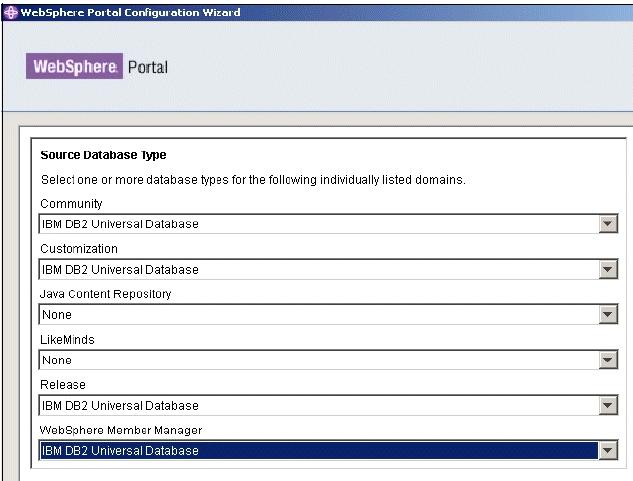633x481 pixels.
Task: Open the Java Content Repository dropdown arrow
Action: (x=608, y=315)
